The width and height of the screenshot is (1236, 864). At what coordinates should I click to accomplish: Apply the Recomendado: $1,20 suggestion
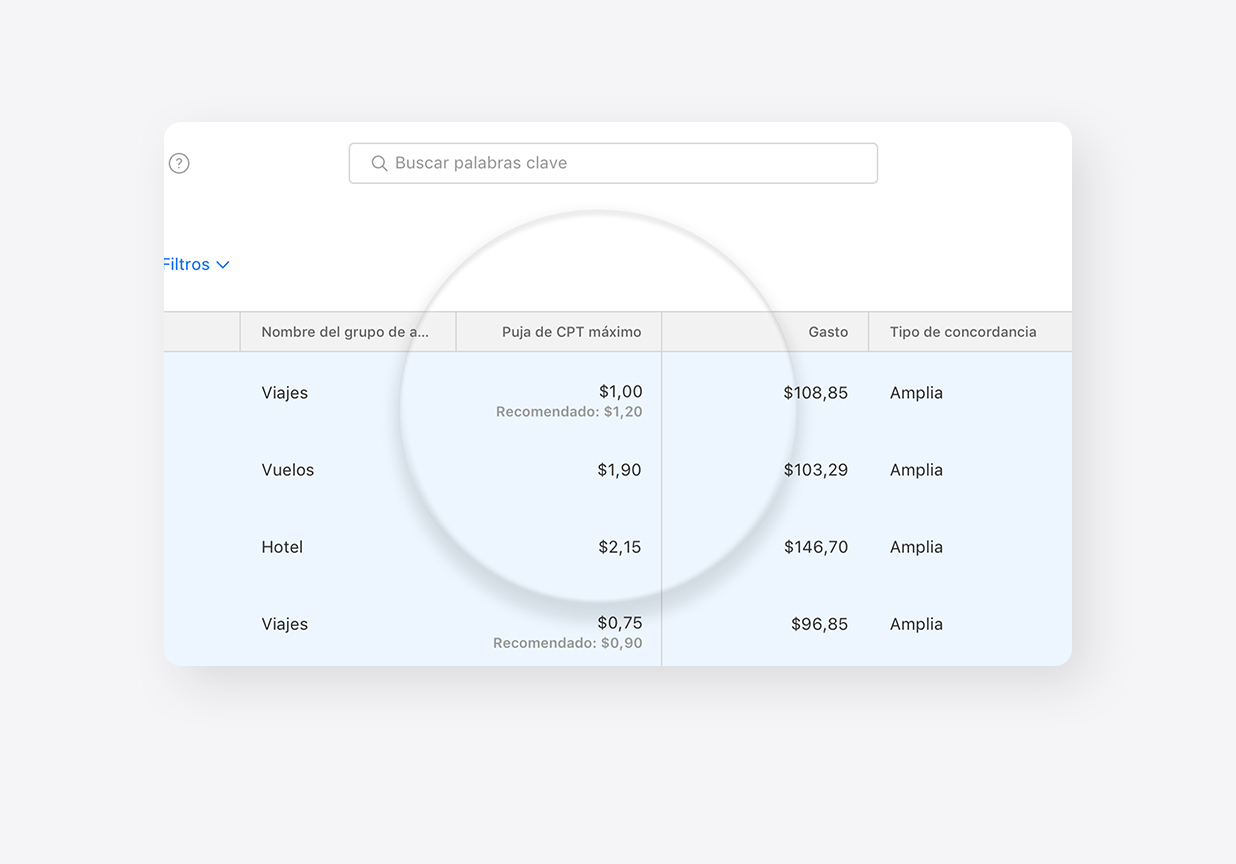[569, 412]
